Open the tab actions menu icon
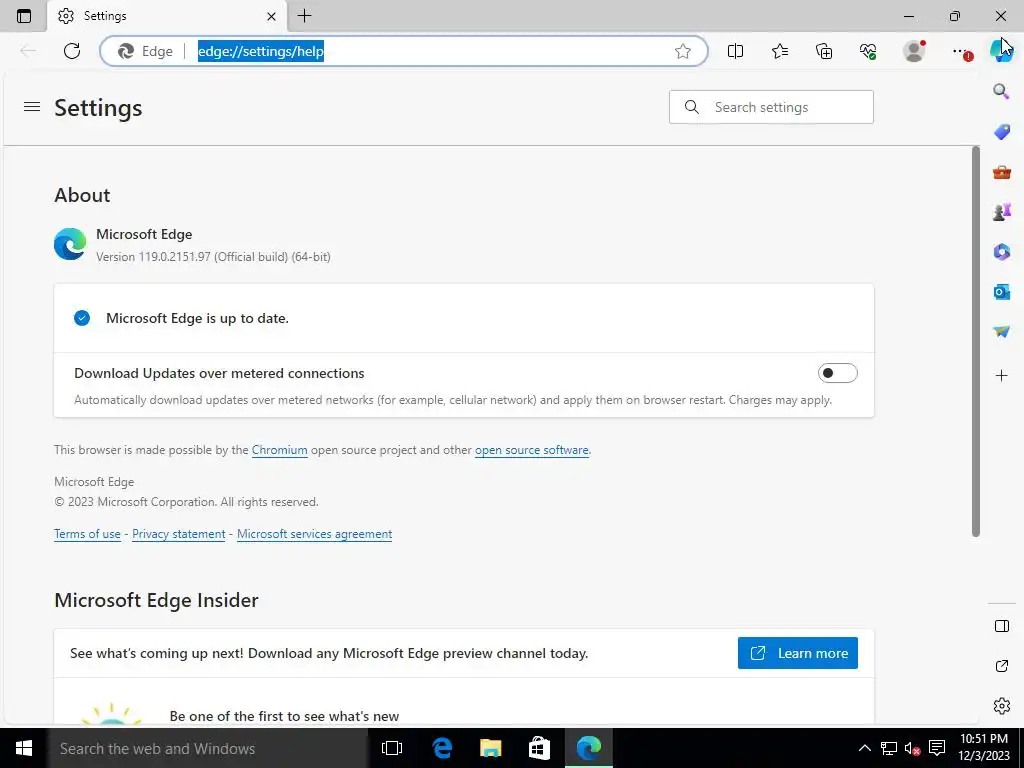The image size is (1024, 768). click(x=24, y=16)
